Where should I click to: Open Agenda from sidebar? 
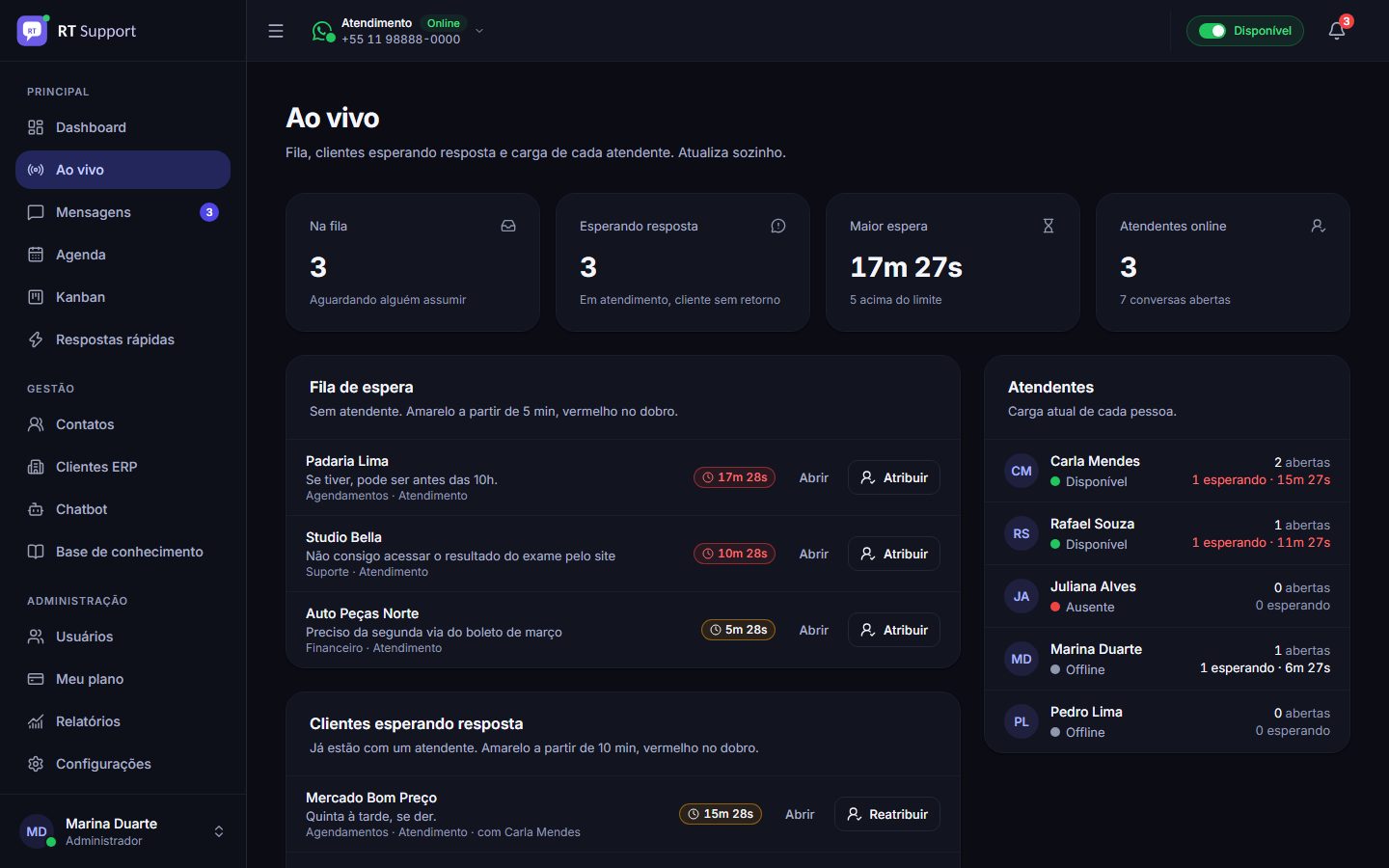[123, 255]
